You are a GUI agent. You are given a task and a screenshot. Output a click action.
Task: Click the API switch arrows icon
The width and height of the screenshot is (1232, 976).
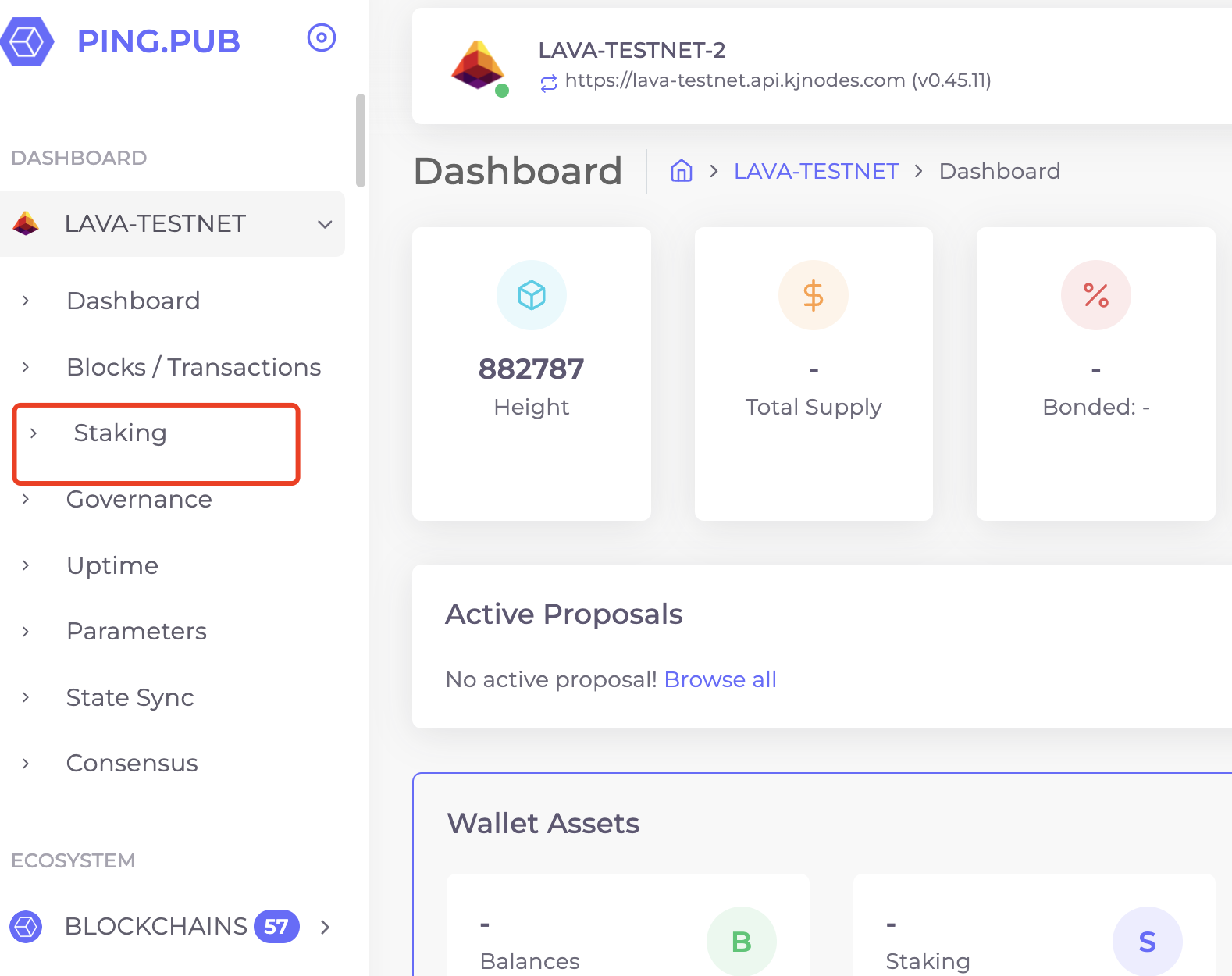(549, 82)
